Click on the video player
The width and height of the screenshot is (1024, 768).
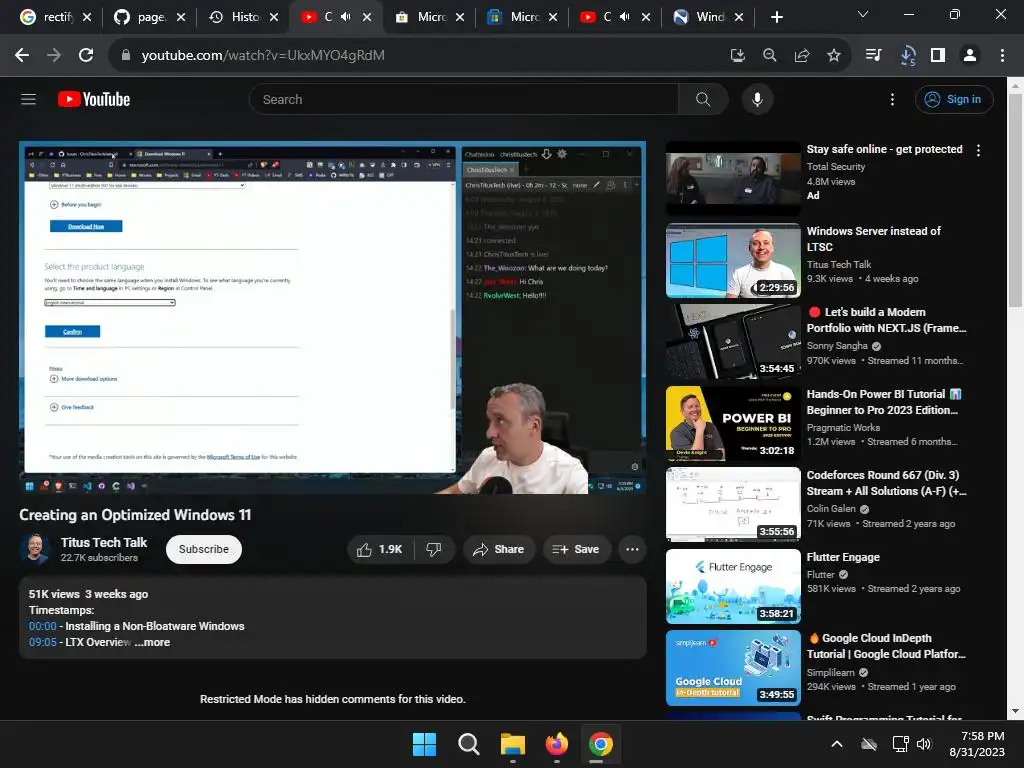[332, 317]
